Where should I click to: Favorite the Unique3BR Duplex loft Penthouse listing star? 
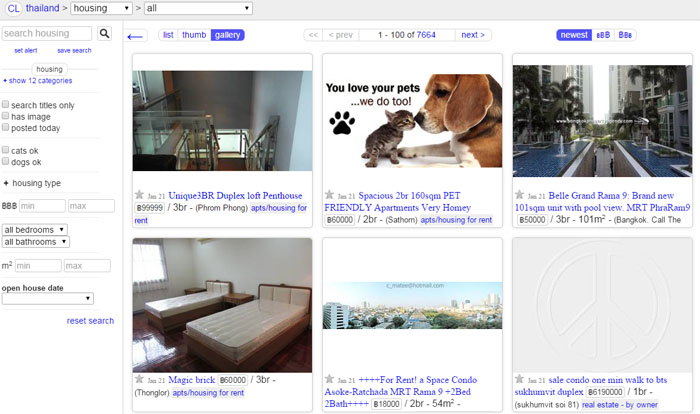click(x=139, y=195)
